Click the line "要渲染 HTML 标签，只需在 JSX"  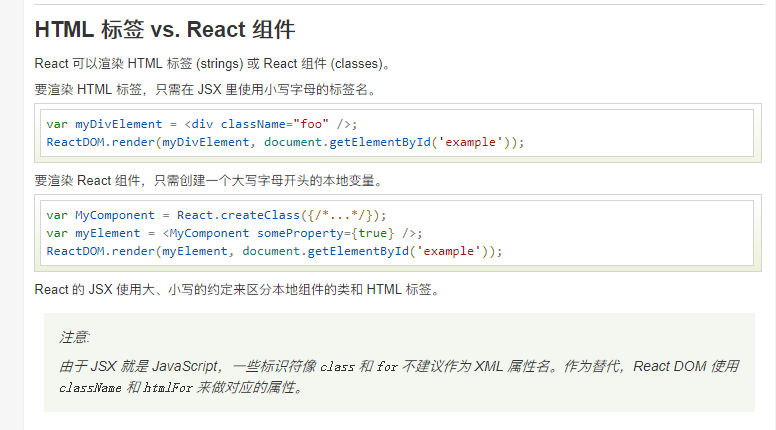(205, 90)
